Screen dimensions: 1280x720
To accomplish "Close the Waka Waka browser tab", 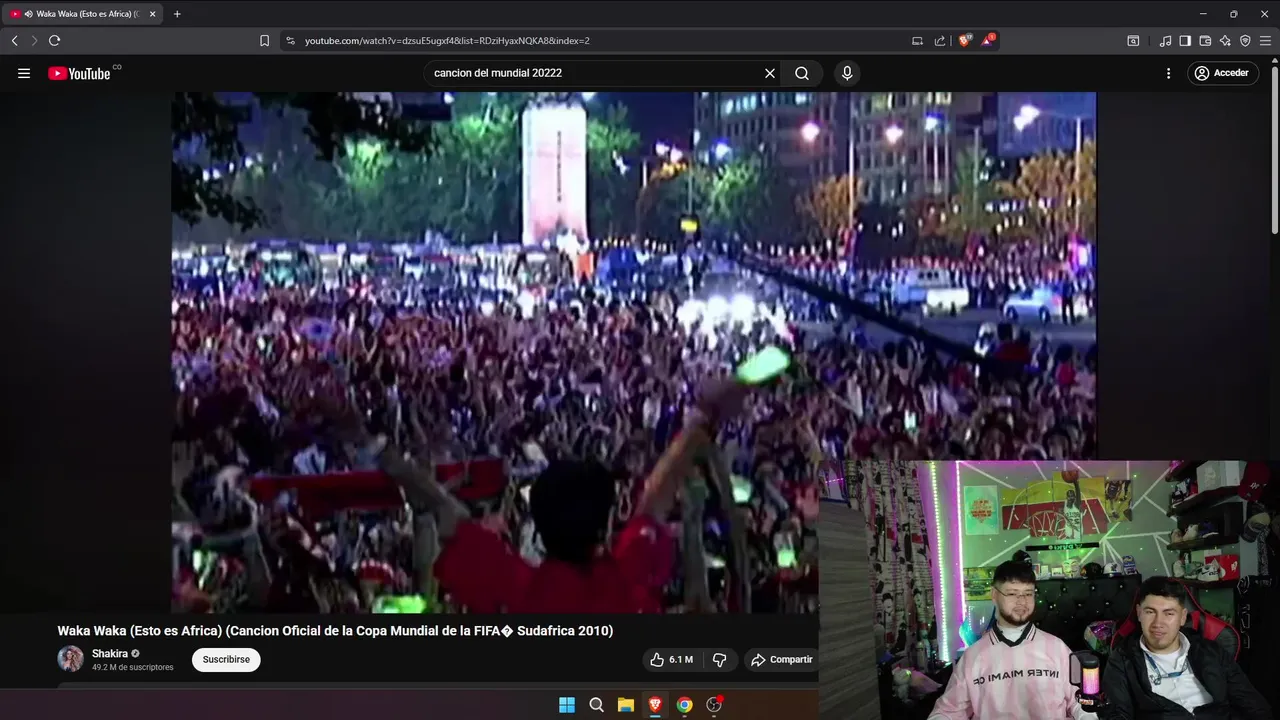I will pos(152,14).
